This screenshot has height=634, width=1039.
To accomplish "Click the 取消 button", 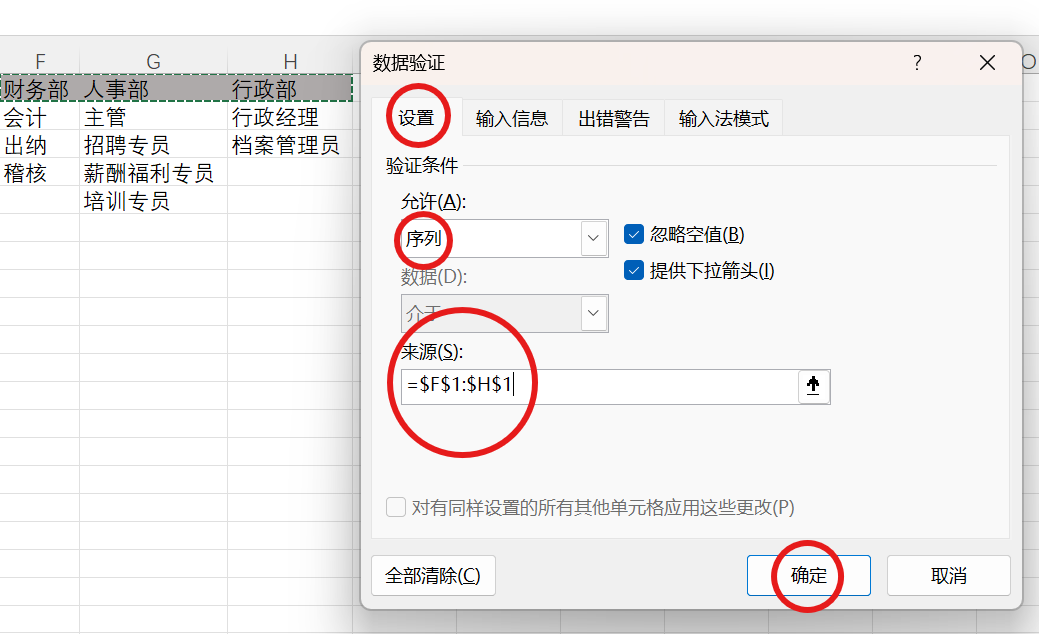I will click(x=948, y=575).
